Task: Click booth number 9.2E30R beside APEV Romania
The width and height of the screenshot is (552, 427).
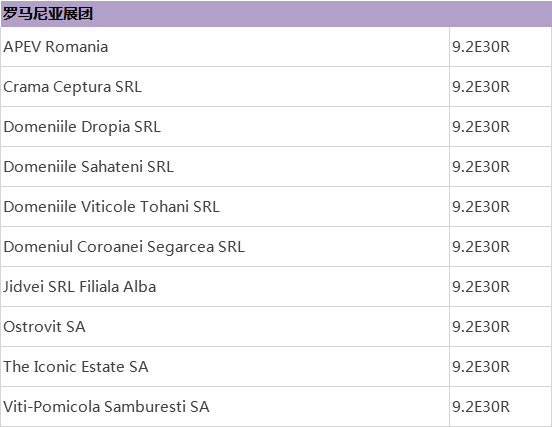Action: [481, 47]
